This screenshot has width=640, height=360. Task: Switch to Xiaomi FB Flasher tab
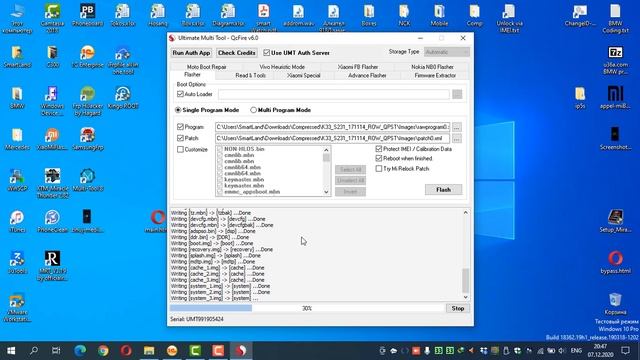(x=358, y=67)
